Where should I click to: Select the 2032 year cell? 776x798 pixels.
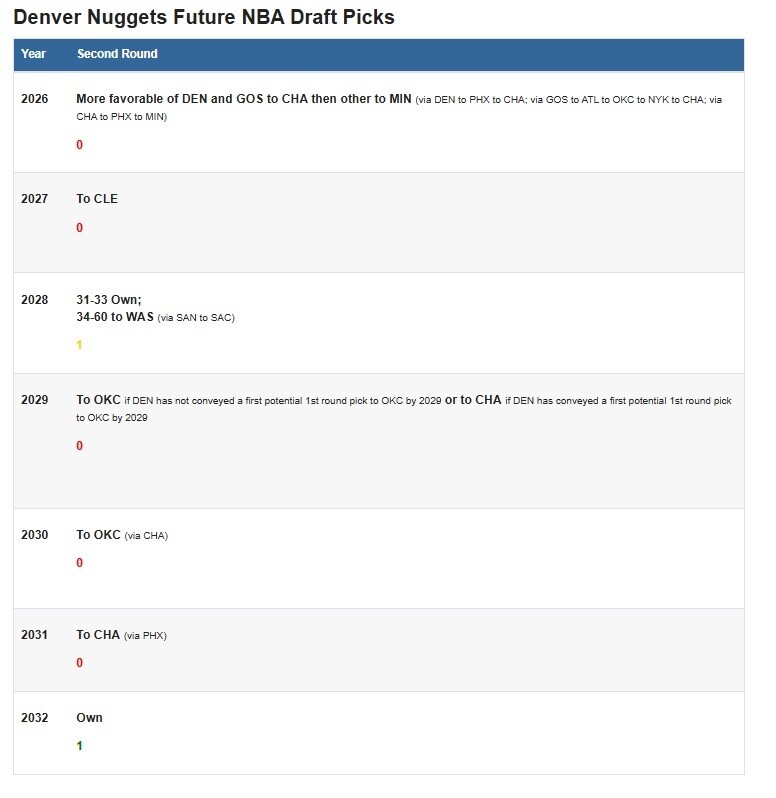pos(35,718)
